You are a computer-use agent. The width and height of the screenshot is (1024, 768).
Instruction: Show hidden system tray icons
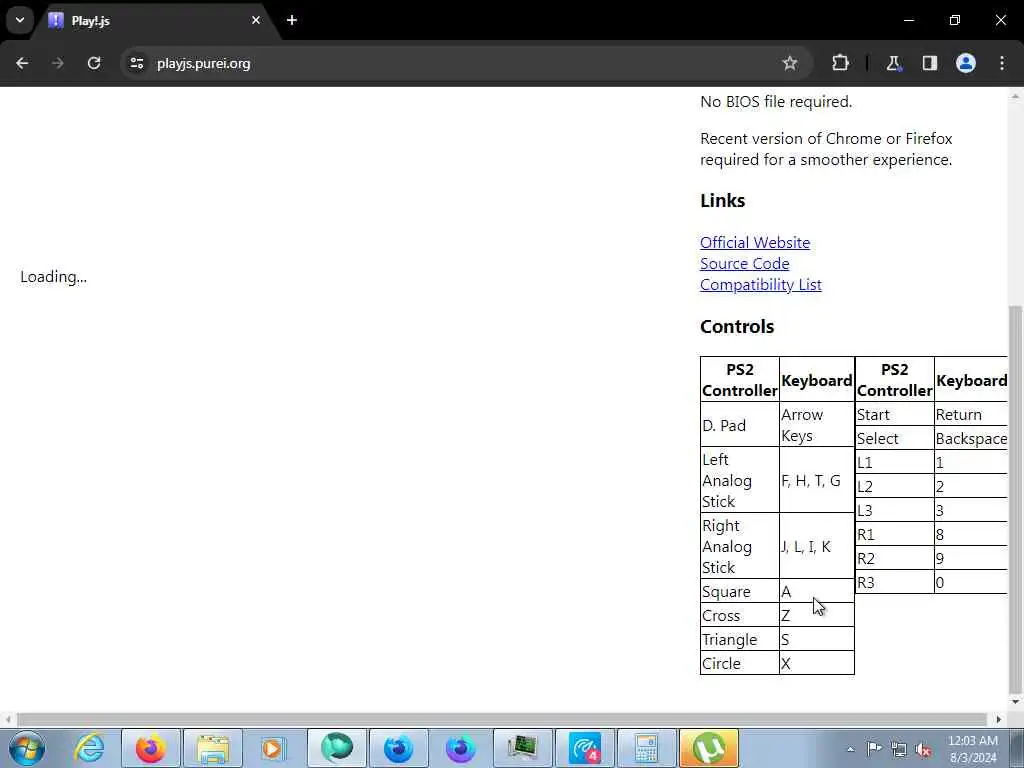pos(850,749)
